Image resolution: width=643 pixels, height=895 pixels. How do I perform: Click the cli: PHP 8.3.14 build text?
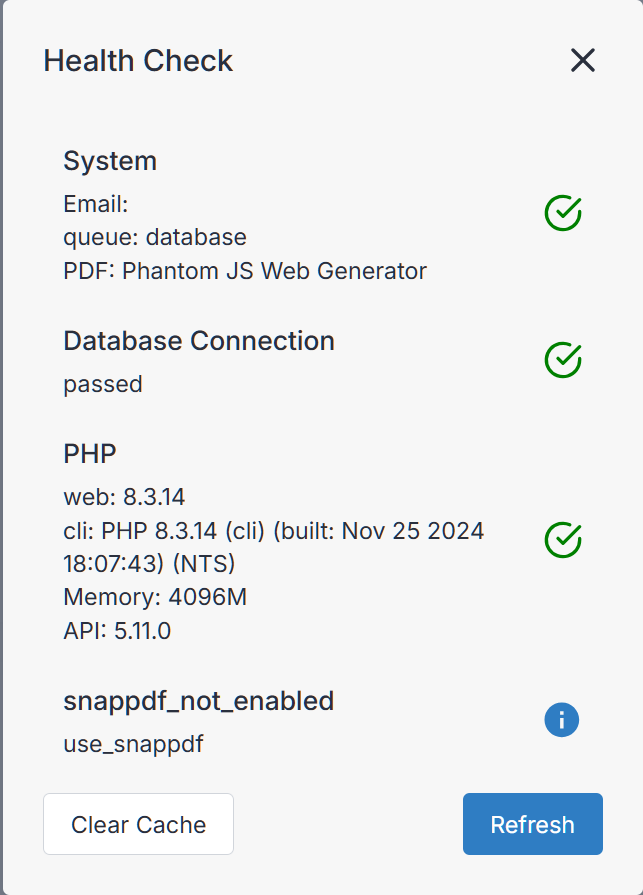click(274, 547)
